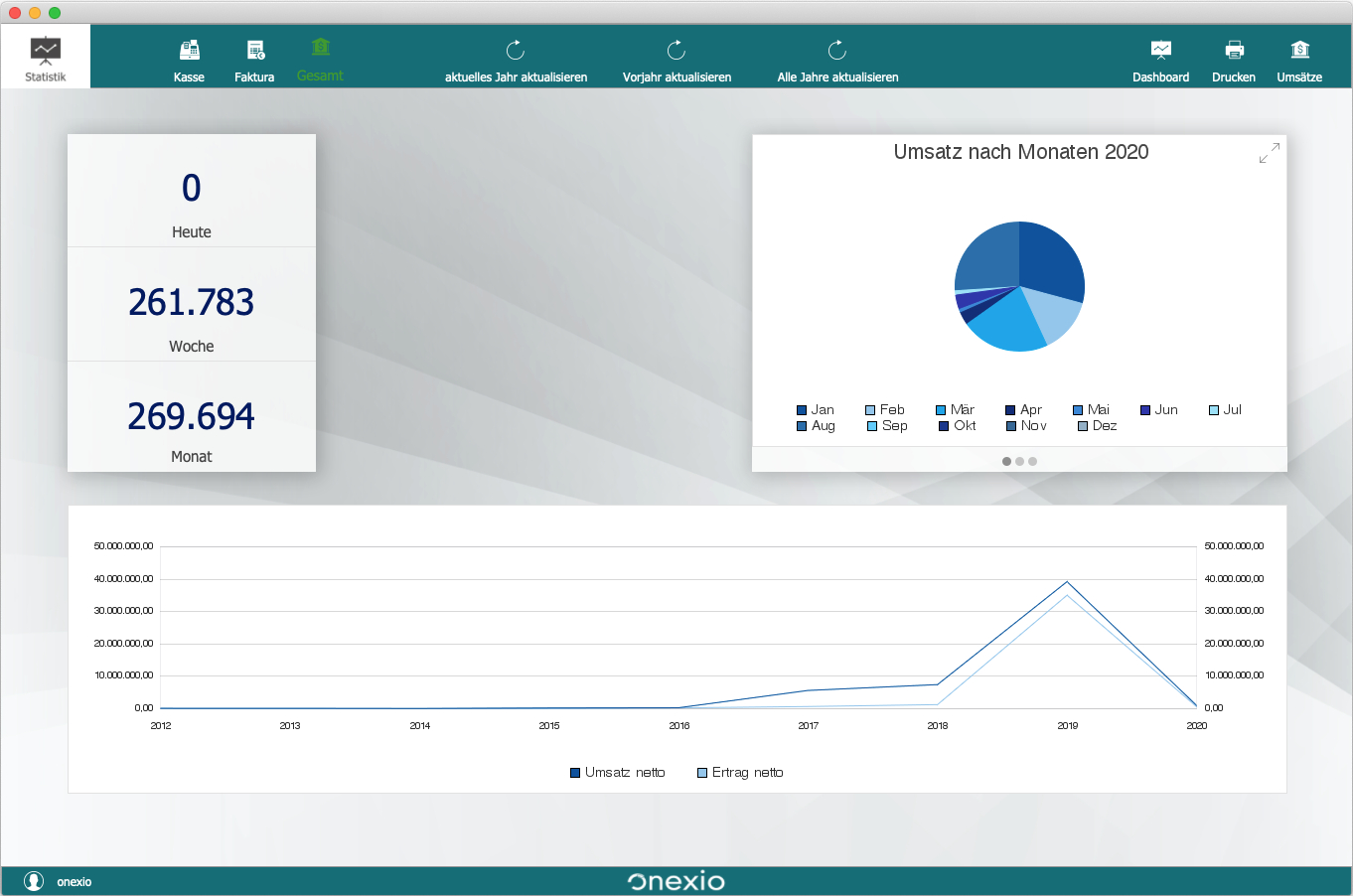Click the Feb legend color swatch

point(870,410)
